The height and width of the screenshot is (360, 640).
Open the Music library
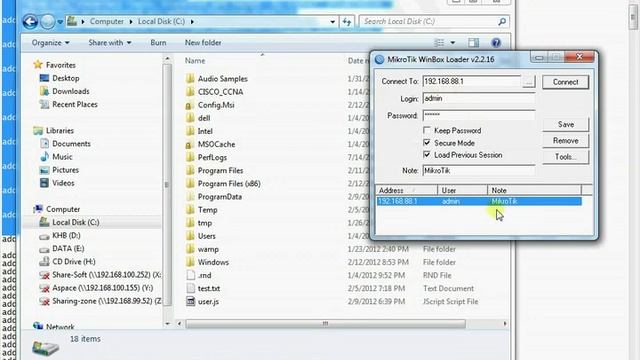(62, 157)
